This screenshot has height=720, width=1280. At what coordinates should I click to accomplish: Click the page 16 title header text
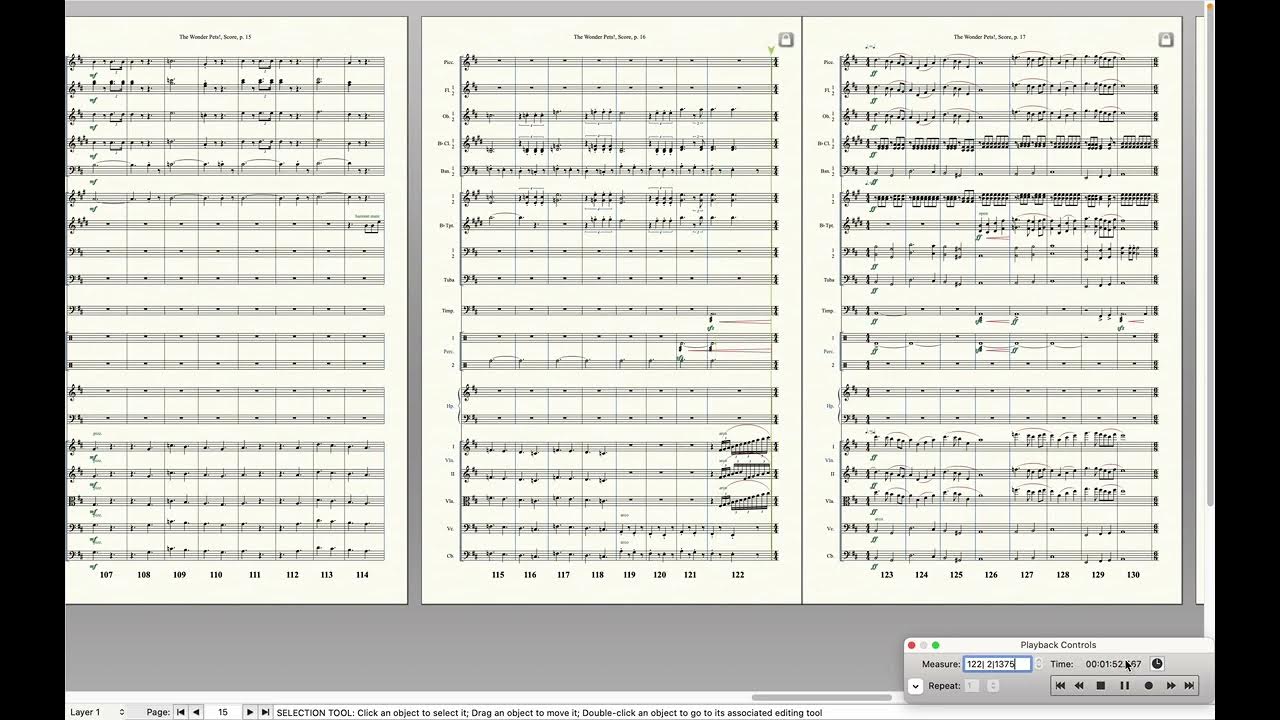(x=609, y=37)
